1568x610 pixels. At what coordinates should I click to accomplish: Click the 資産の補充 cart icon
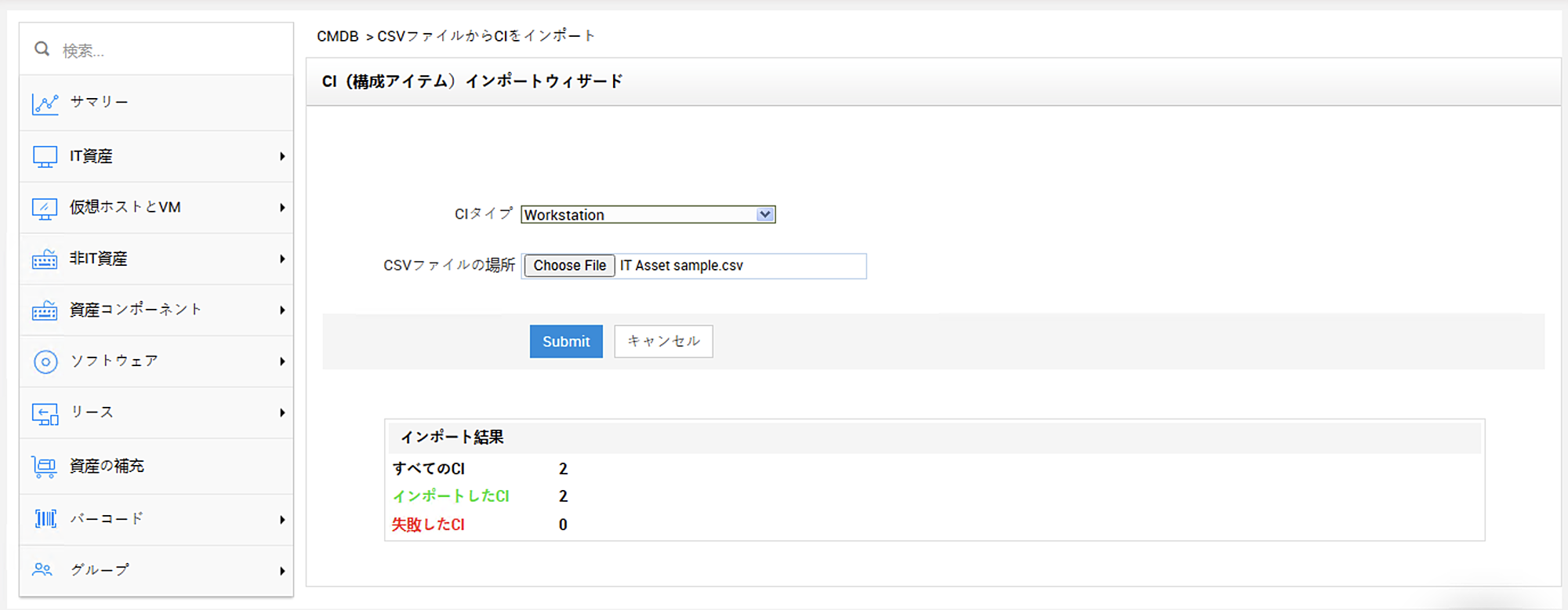(45, 467)
